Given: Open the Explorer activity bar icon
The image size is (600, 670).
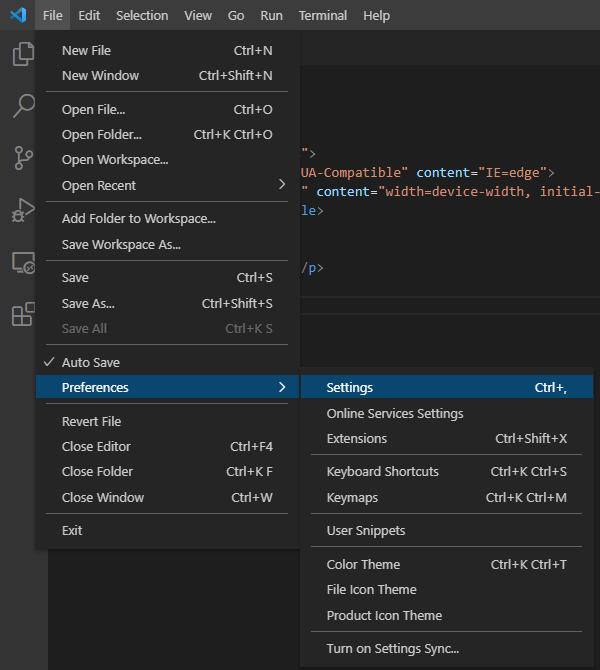Looking at the screenshot, I should click(23, 54).
